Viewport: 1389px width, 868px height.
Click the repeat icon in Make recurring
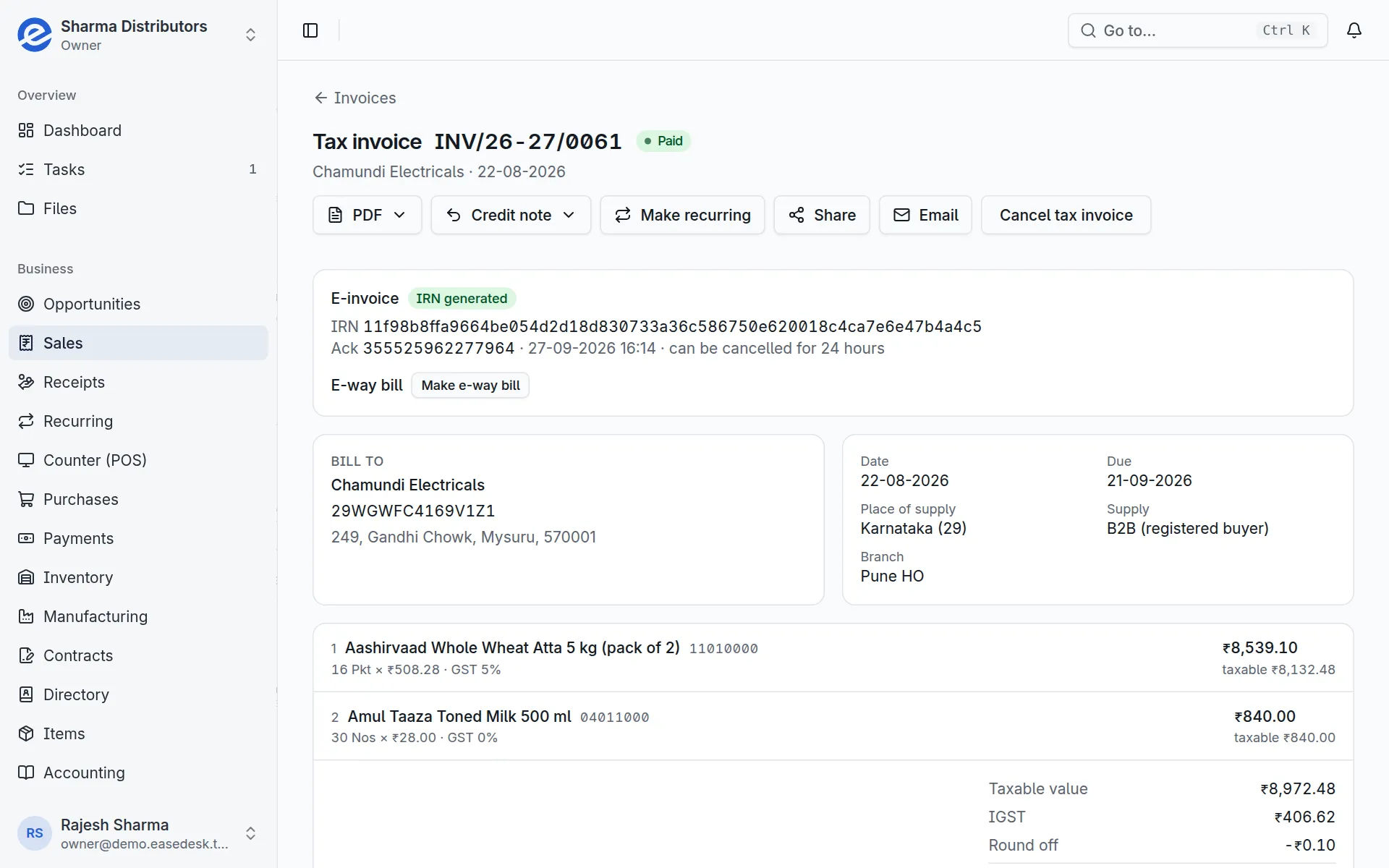[x=623, y=215]
